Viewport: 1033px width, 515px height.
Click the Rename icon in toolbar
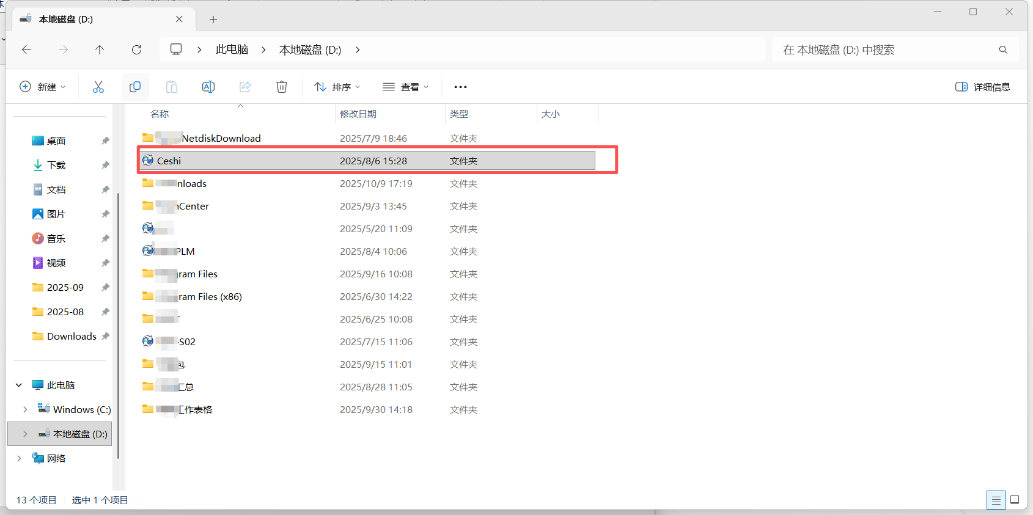(208, 87)
